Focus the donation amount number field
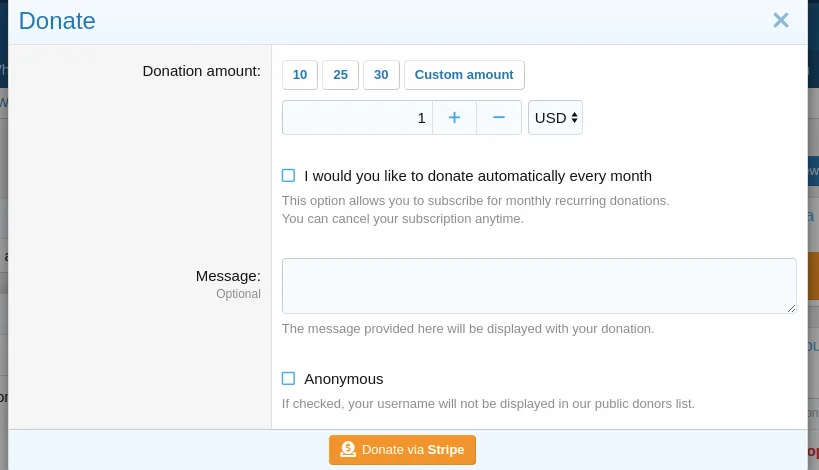The height and width of the screenshot is (470, 819). 357,117
